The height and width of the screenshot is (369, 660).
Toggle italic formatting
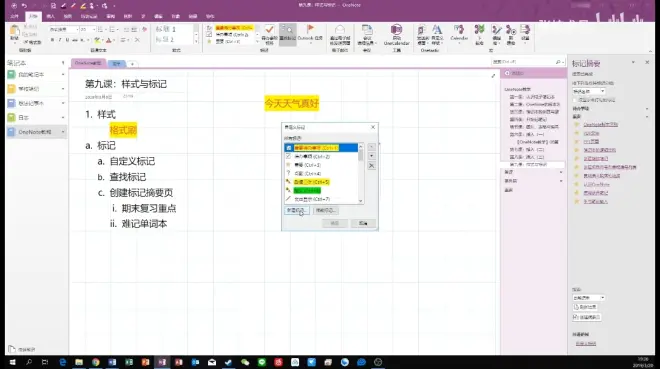coord(60,40)
